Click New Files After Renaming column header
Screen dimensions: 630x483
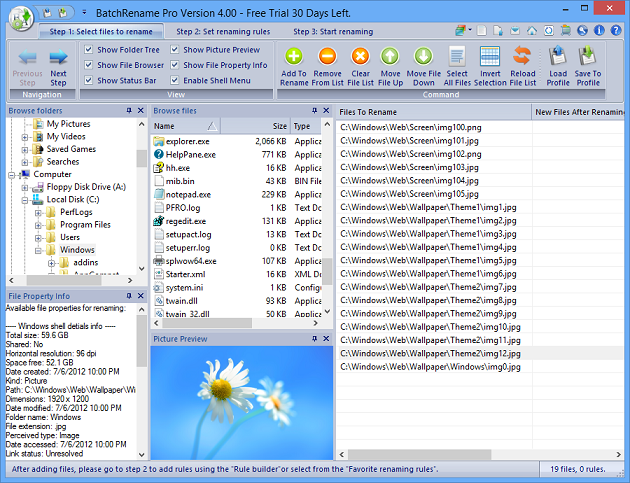pos(578,112)
